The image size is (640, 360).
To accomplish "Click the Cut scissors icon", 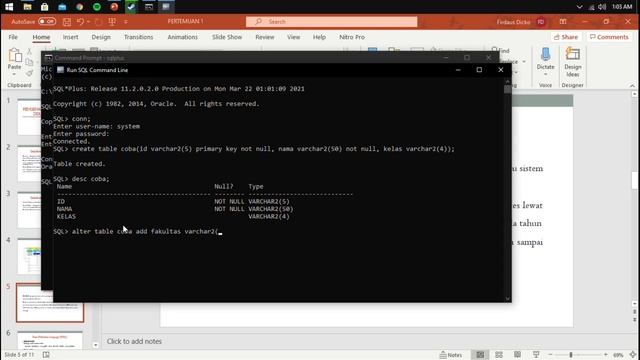I will [x=29, y=52].
